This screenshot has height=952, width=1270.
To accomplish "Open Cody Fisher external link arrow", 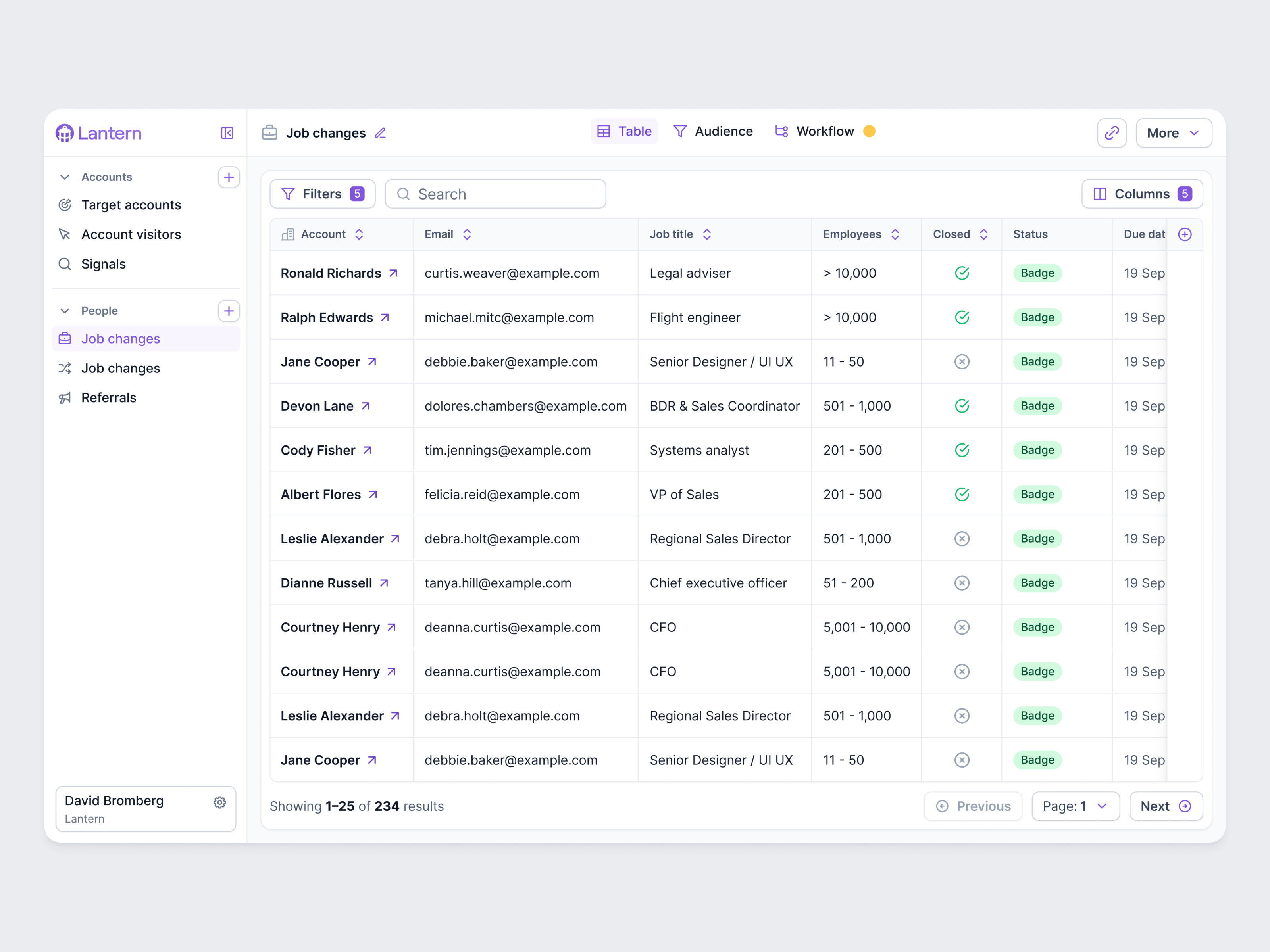I will (x=368, y=451).
